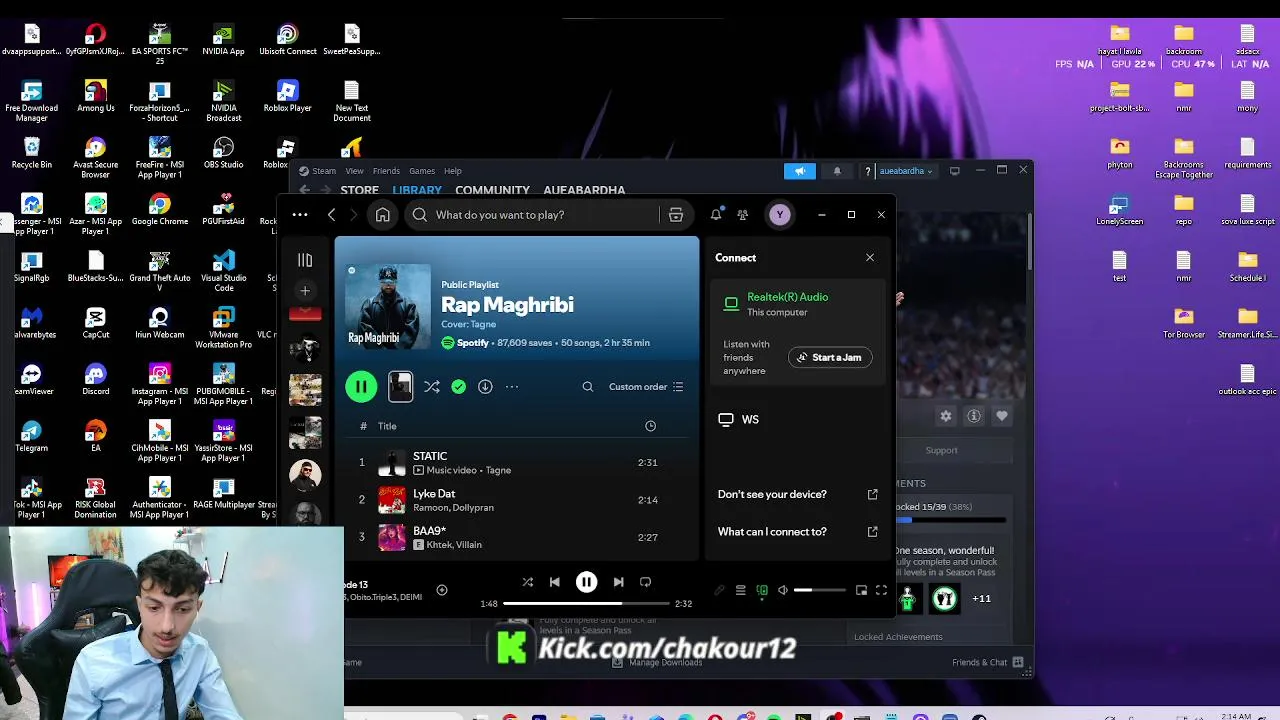Open aueabardha account dropdown in Steam
This screenshot has width=1280, height=720.
[906, 171]
